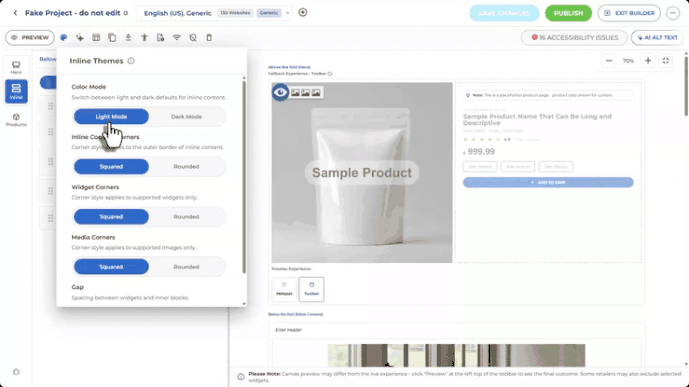Image resolution: width=689 pixels, height=387 pixels.
Task: Increase canvas zoom with plus button
Action: 648,61
